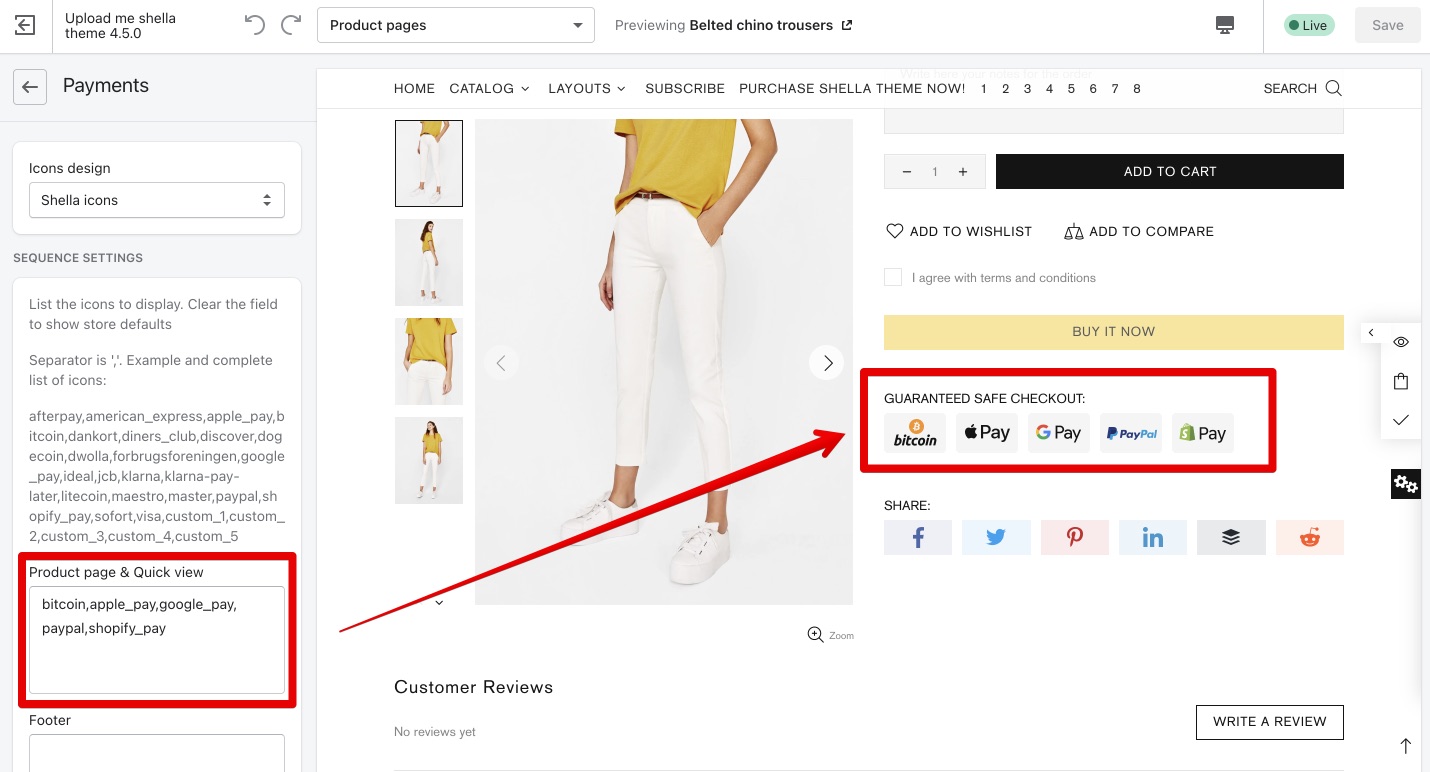
Task: Show previous product image arrow
Action: [501, 363]
